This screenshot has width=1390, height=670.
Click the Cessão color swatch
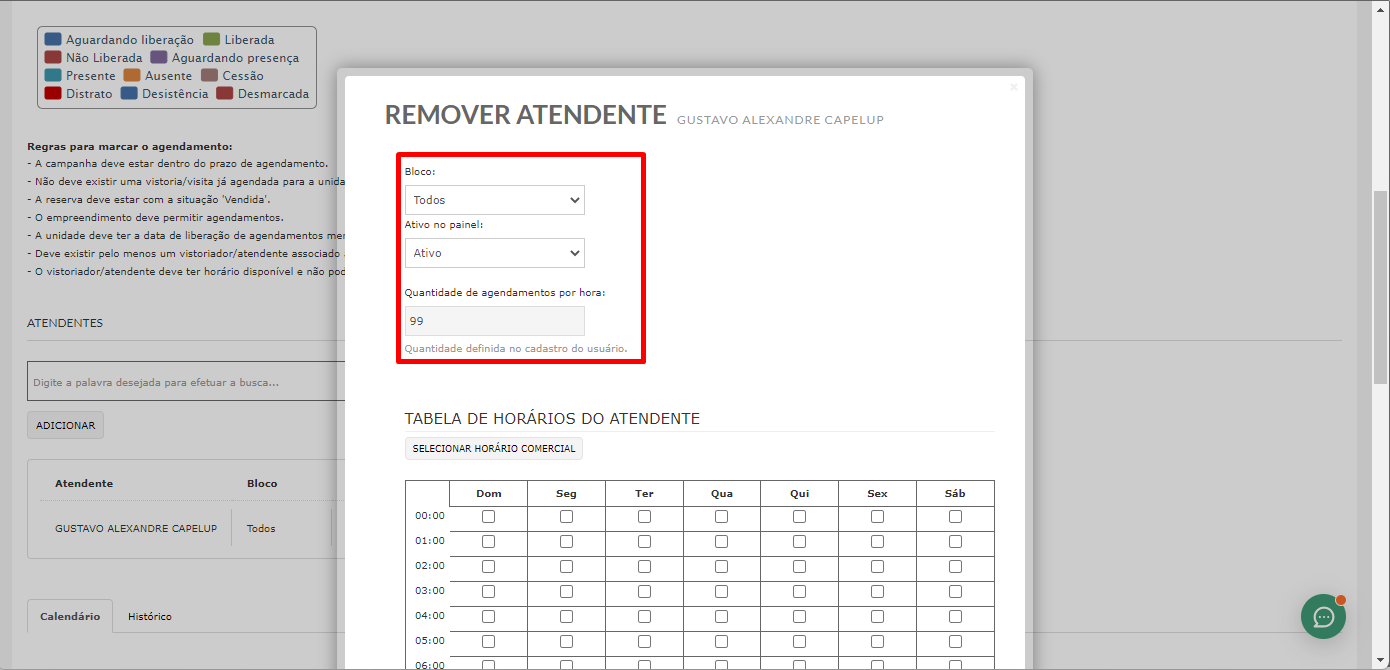pos(209,76)
